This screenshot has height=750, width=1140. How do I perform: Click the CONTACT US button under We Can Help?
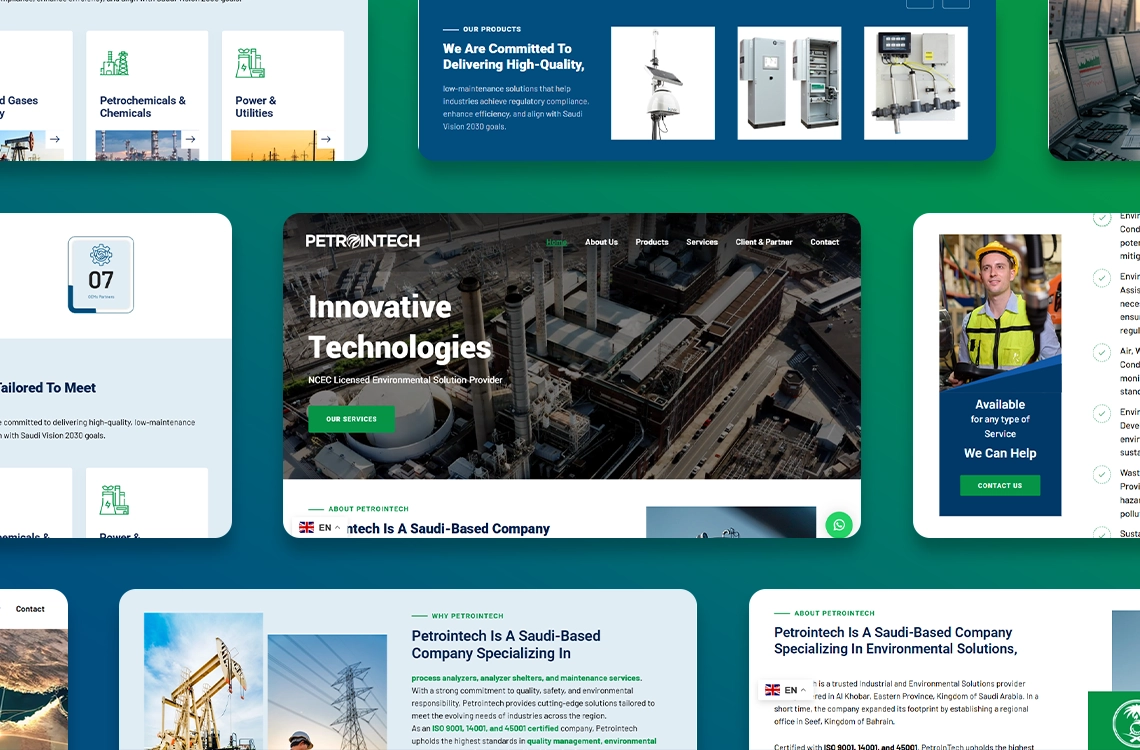pyautogui.click(x=999, y=485)
